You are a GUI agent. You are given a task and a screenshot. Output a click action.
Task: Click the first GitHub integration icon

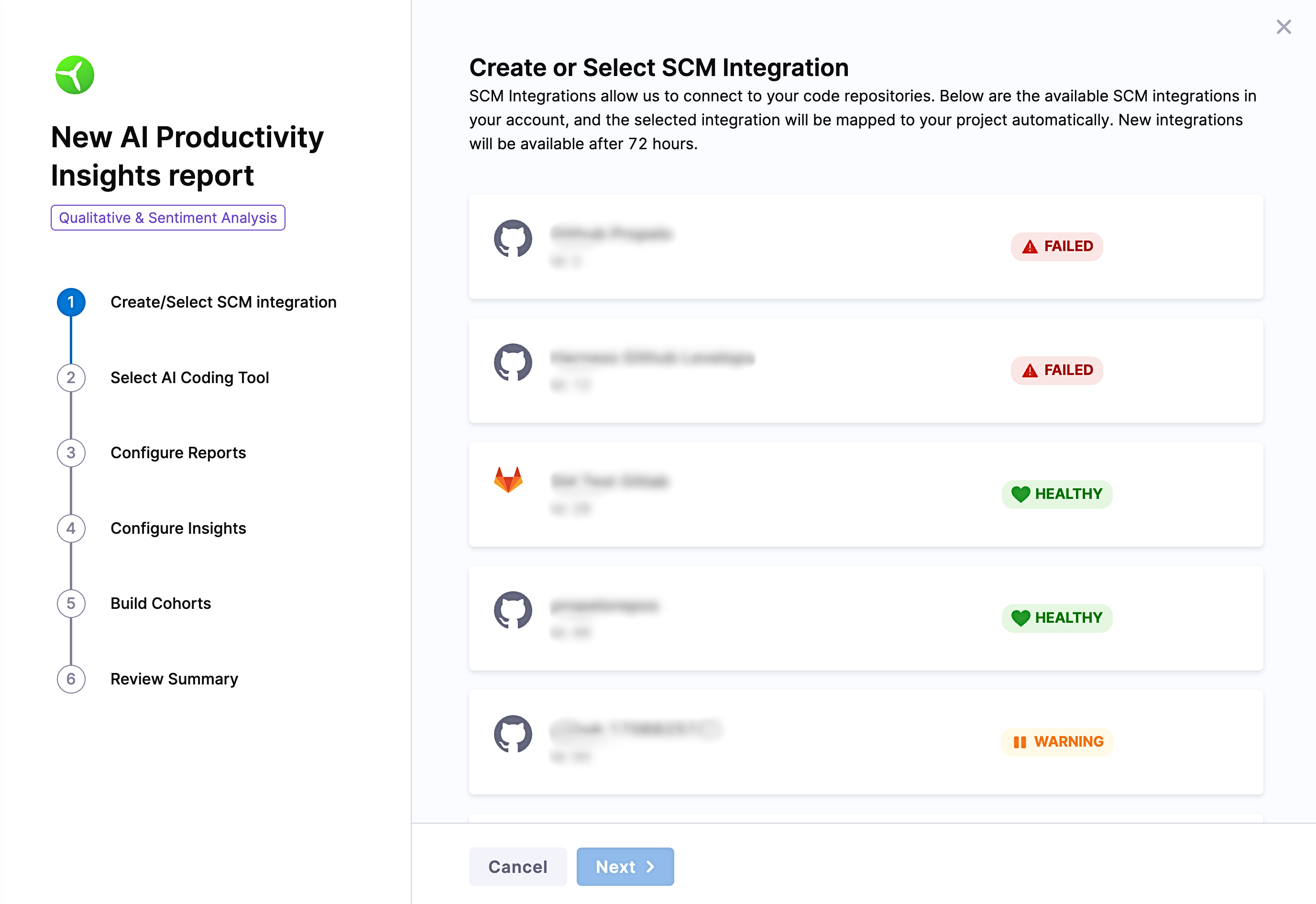point(513,239)
